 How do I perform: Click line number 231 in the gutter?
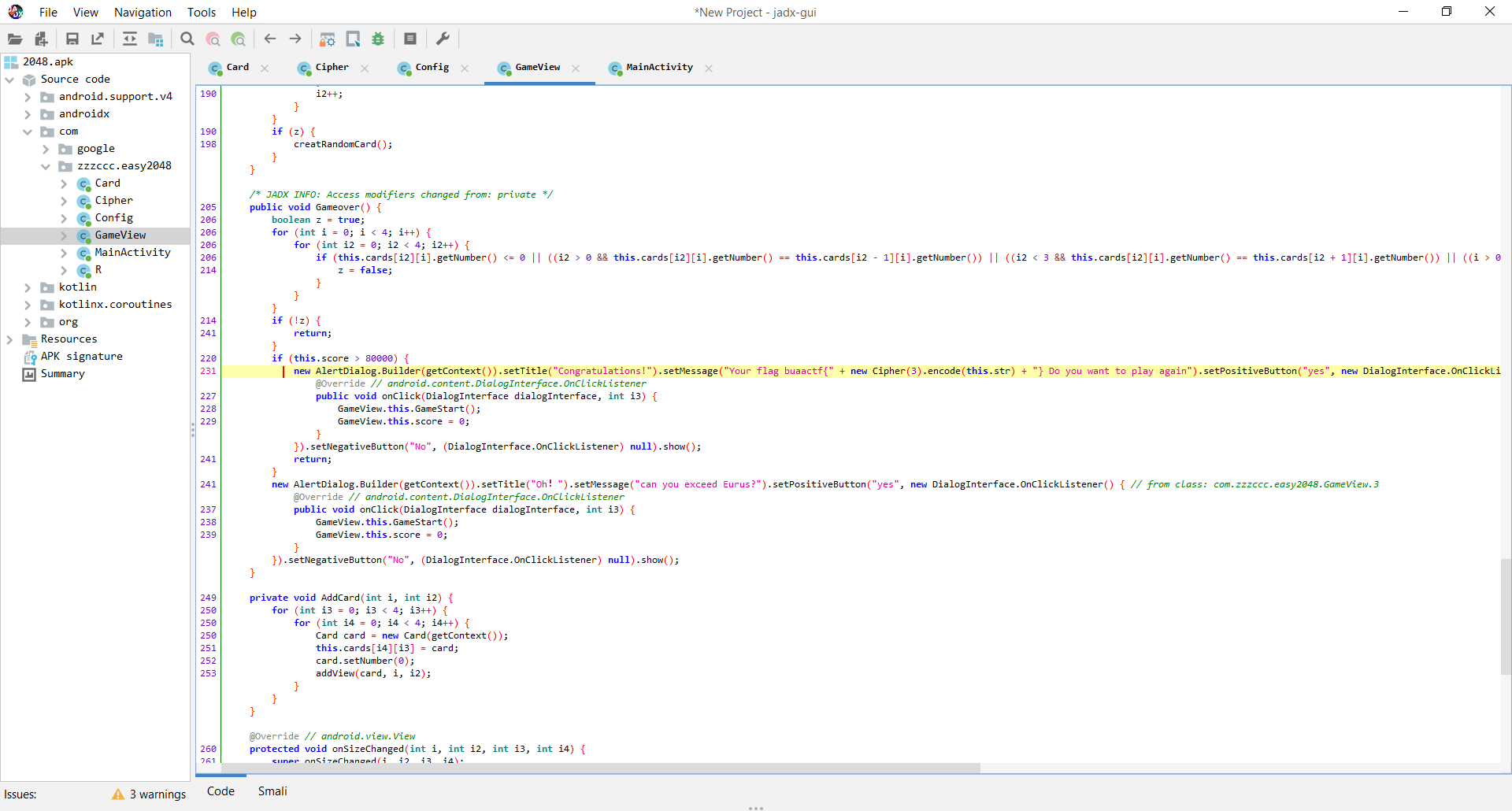[208, 371]
